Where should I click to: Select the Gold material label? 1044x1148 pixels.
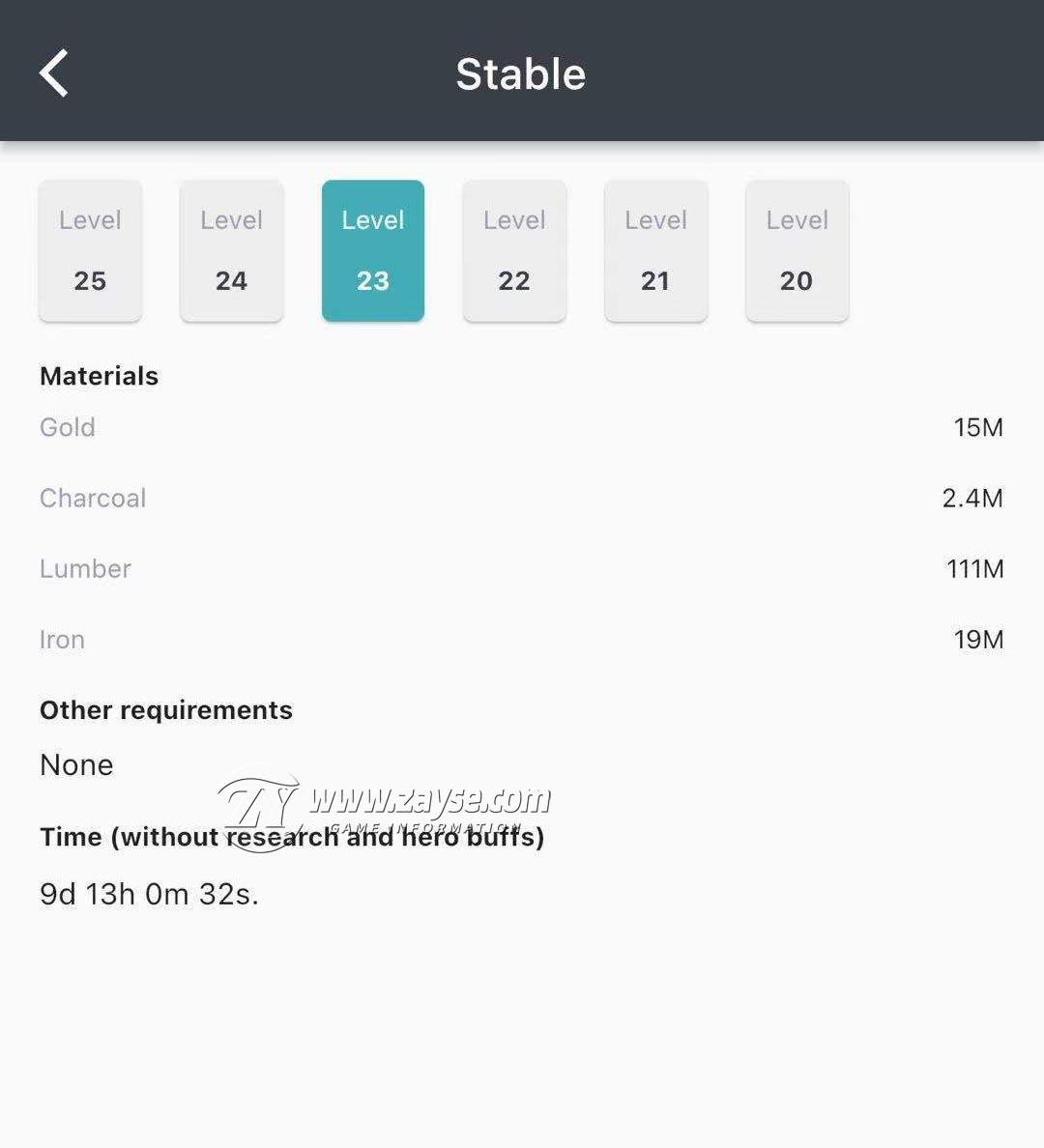[68, 427]
